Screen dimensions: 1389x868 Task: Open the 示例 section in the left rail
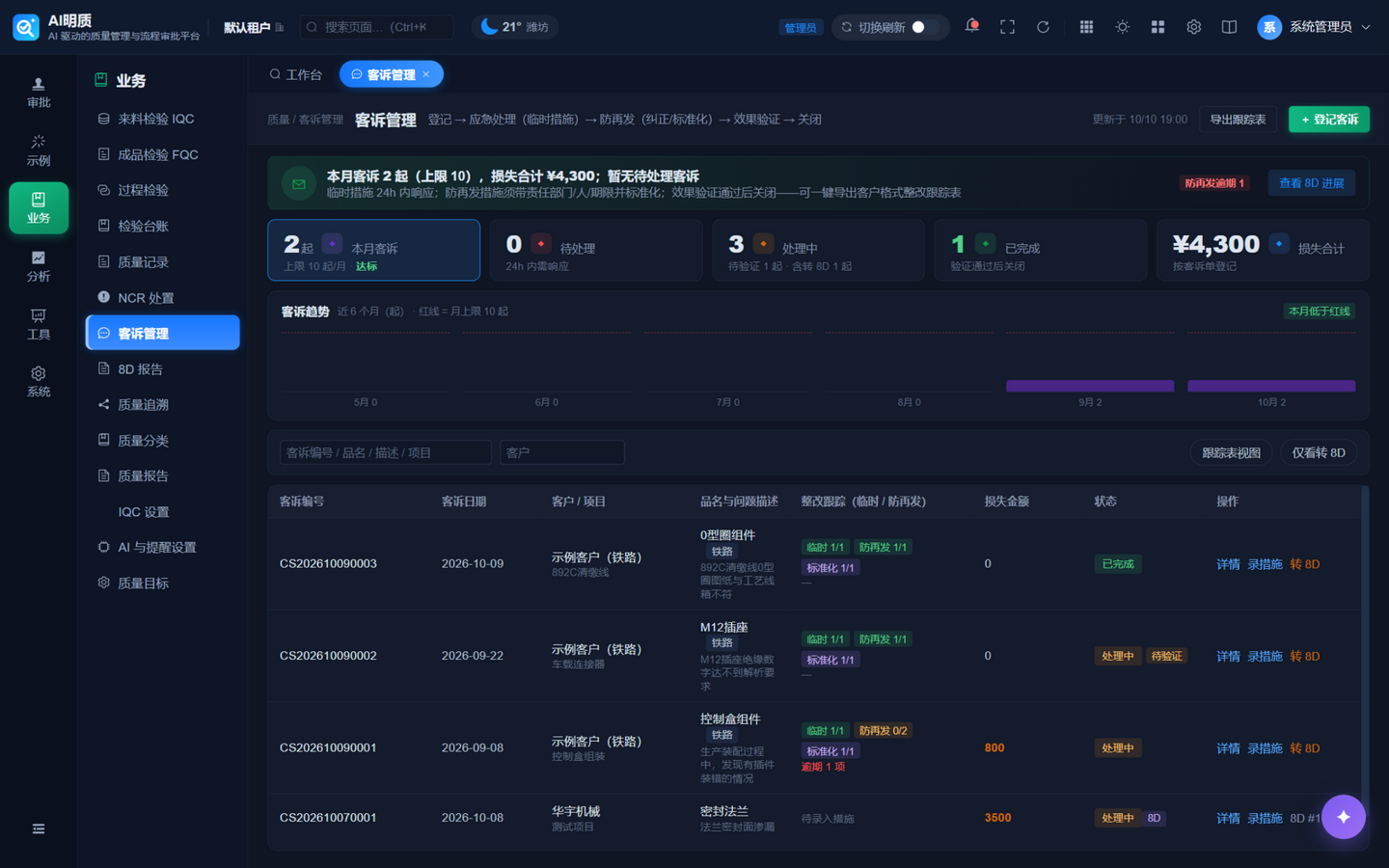[39, 150]
